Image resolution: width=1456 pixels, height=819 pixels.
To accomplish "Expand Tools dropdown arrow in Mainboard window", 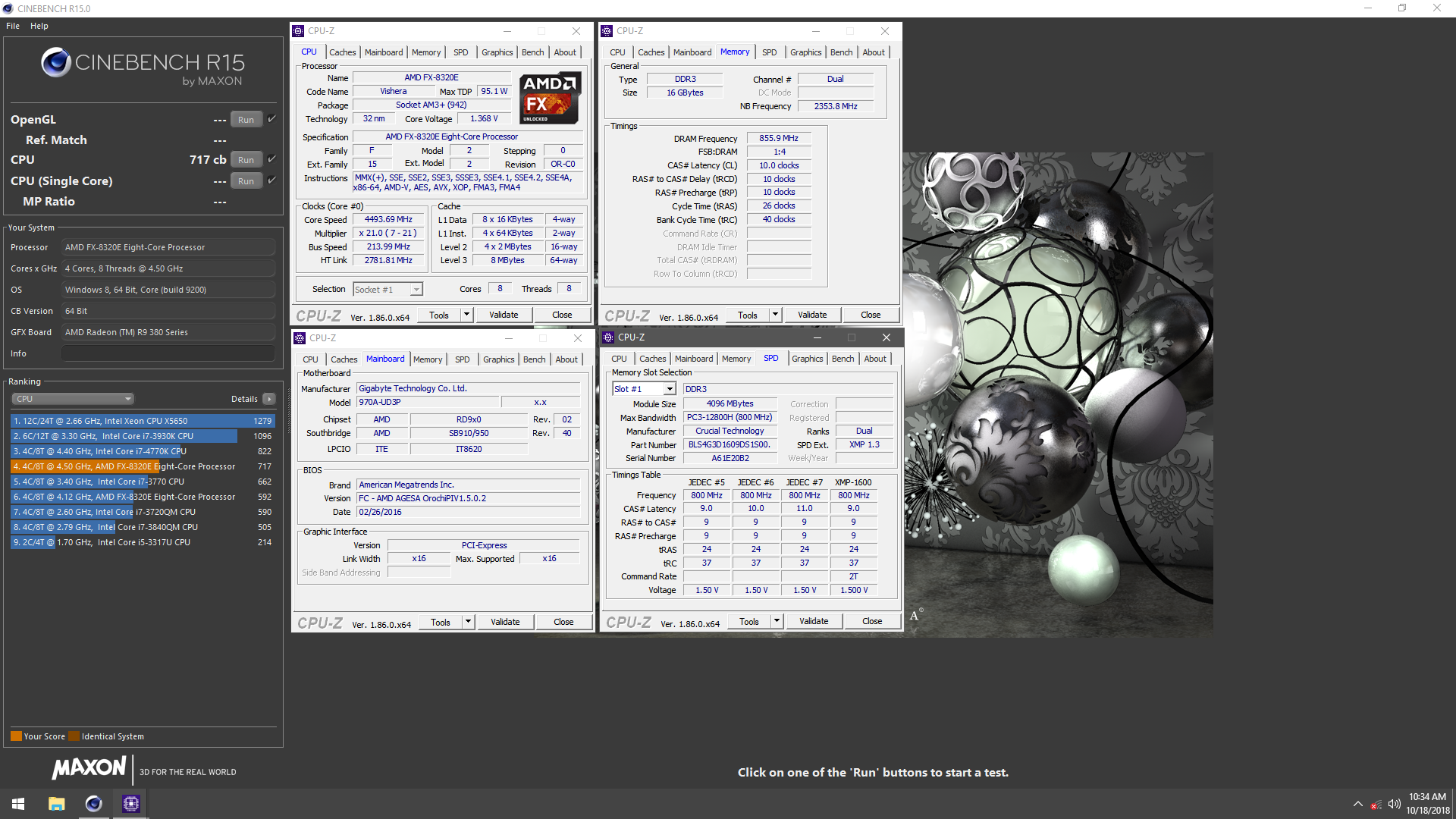I will pyautogui.click(x=468, y=622).
